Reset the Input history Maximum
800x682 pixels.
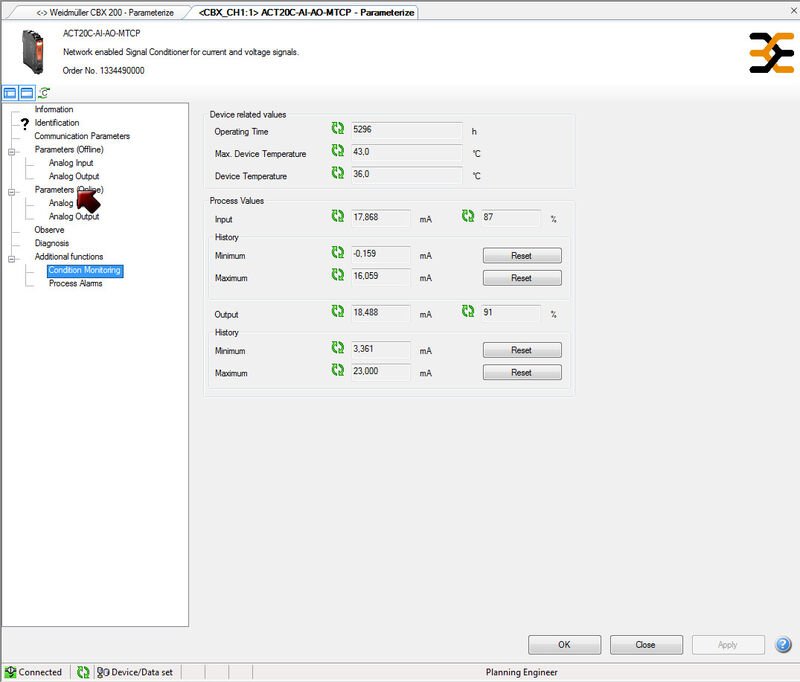522,278
